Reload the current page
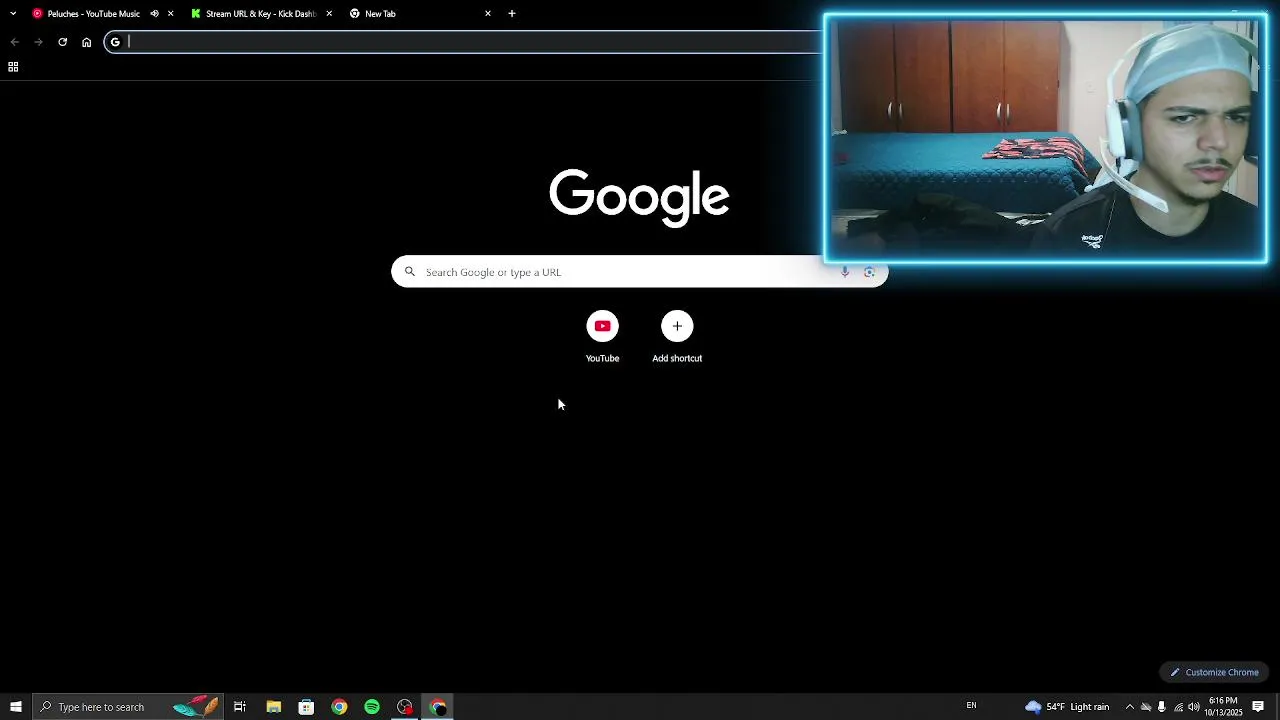Image resolution: width=1280 pixels, height=720 pixels. pyautogui.click(x=62, y=42)
